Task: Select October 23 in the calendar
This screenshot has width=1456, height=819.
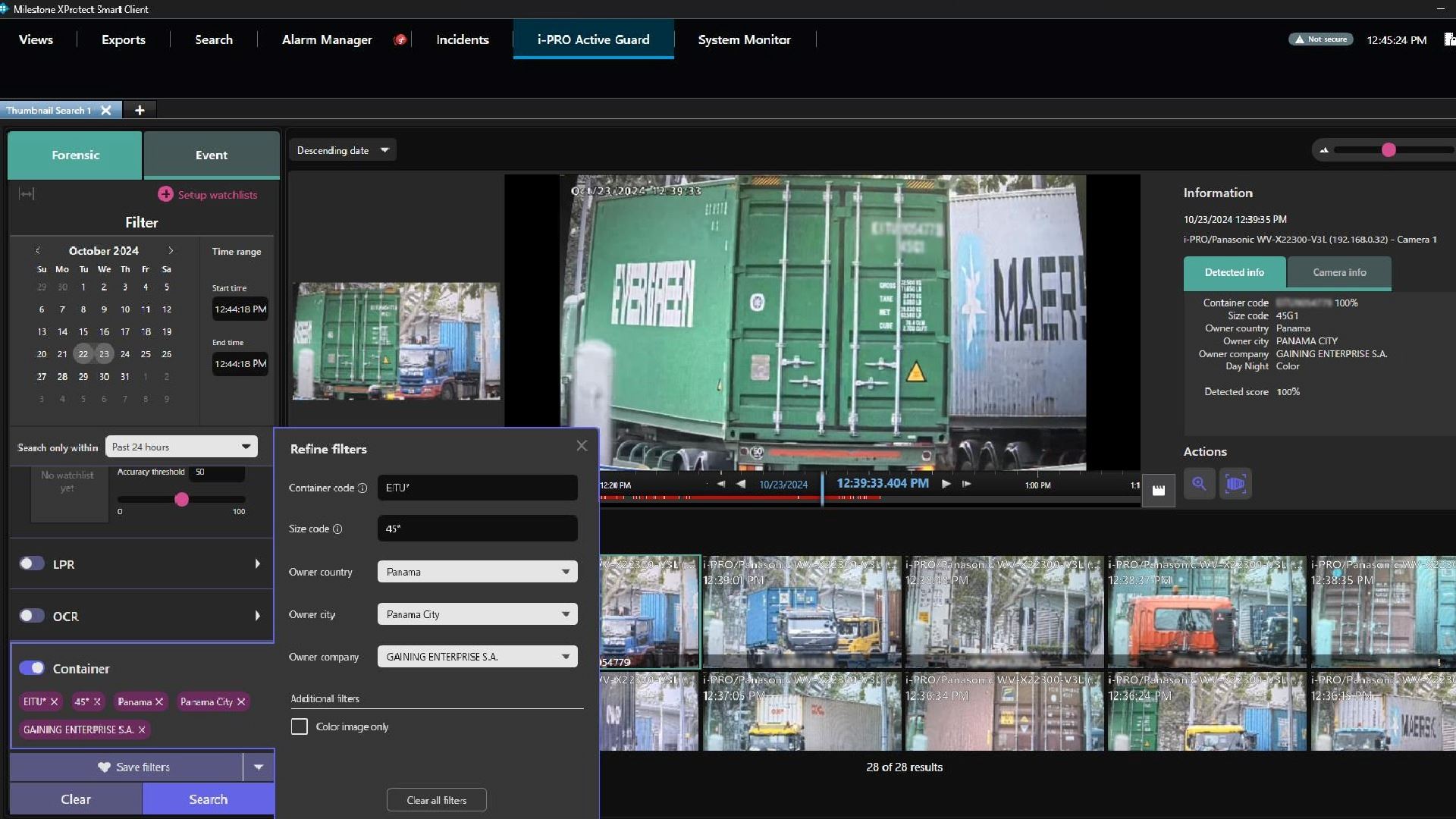Action: tap(104, 353)
